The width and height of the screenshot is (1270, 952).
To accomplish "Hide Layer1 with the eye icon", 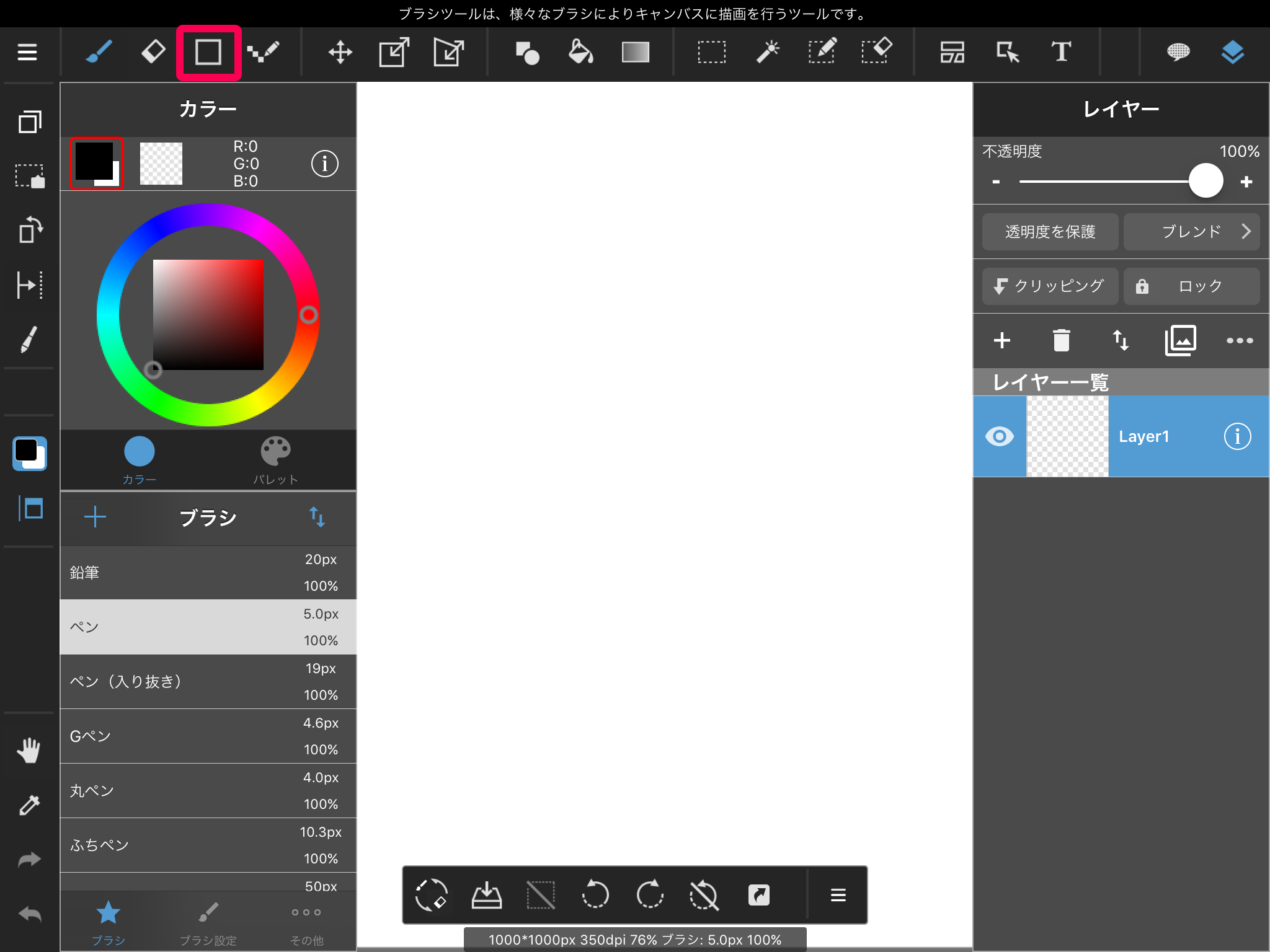I will pyautogui.click(x=1000, y=436).
